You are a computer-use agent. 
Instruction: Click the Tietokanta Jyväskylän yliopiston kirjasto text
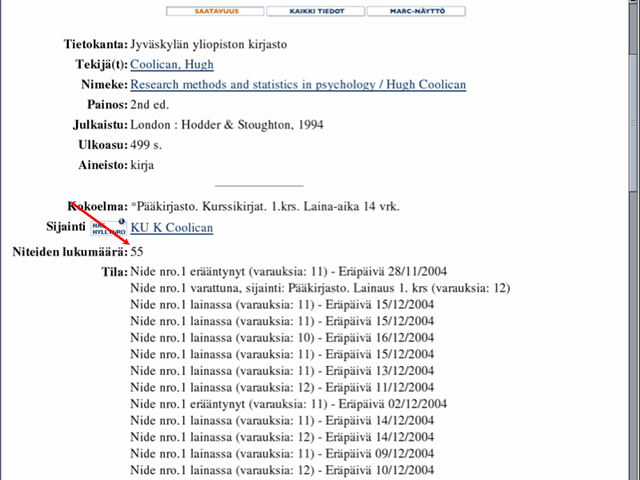pyautogui.click(x=209, y=44)
